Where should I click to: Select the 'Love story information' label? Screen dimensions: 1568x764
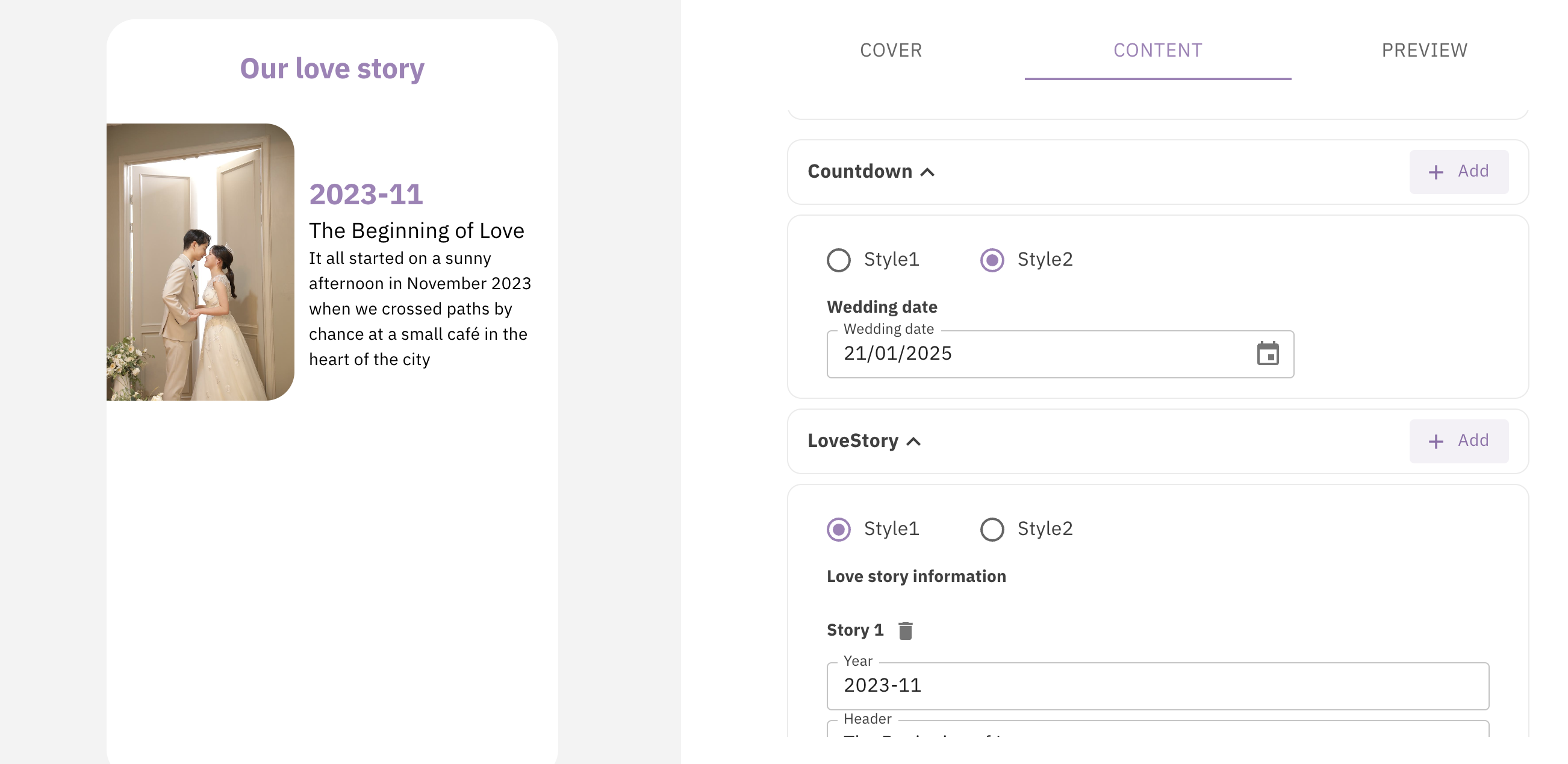click(915, 577)
